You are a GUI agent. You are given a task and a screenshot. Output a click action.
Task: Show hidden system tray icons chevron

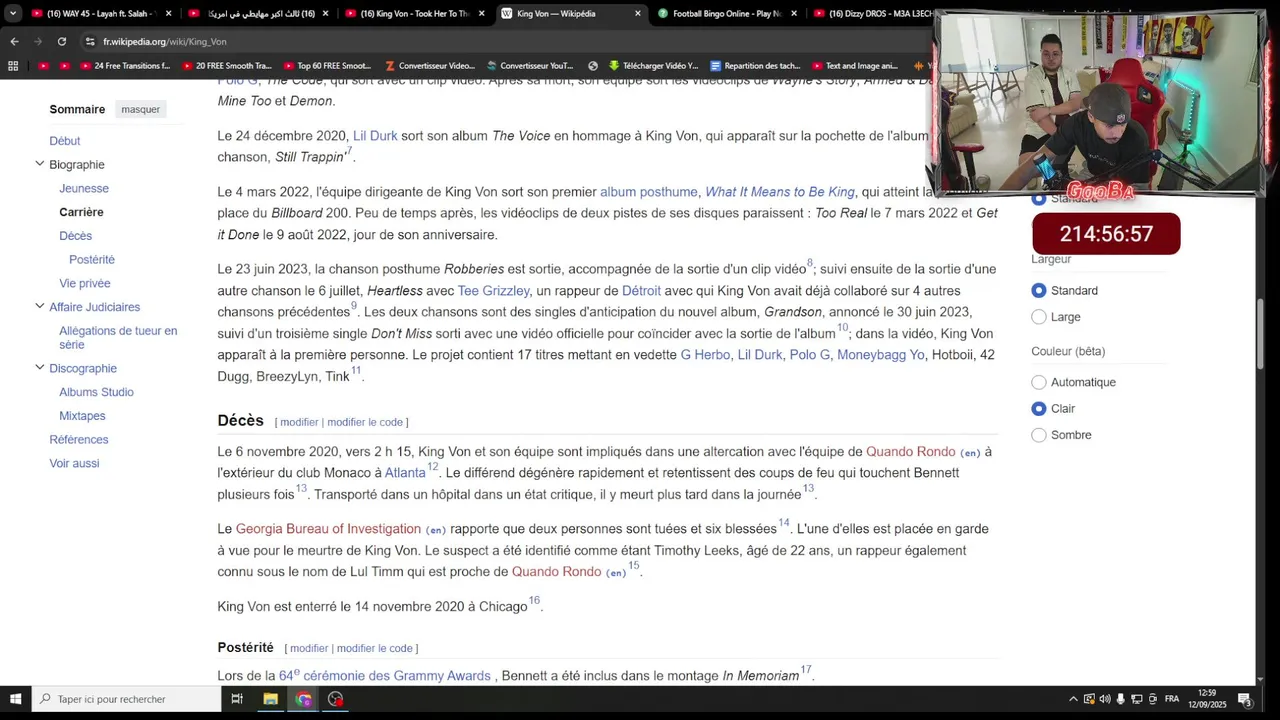click(x=1073, y=699)
